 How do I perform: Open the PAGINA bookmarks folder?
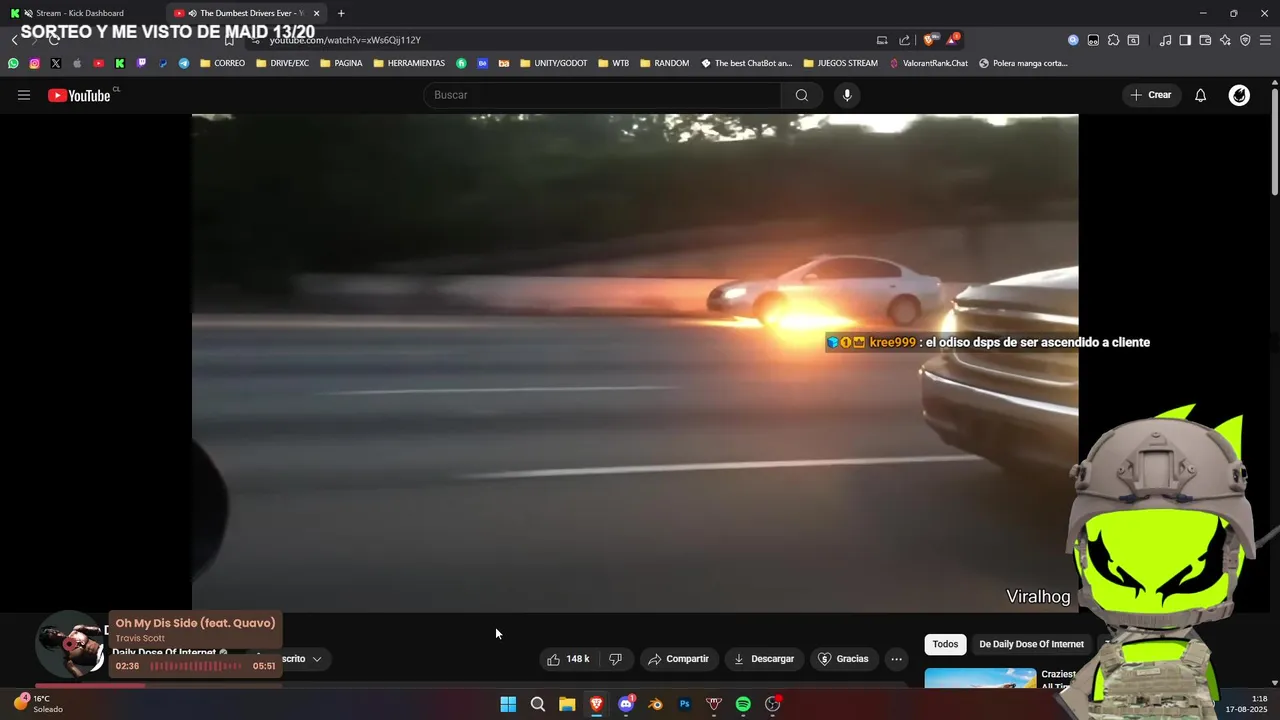coord(341,63)
